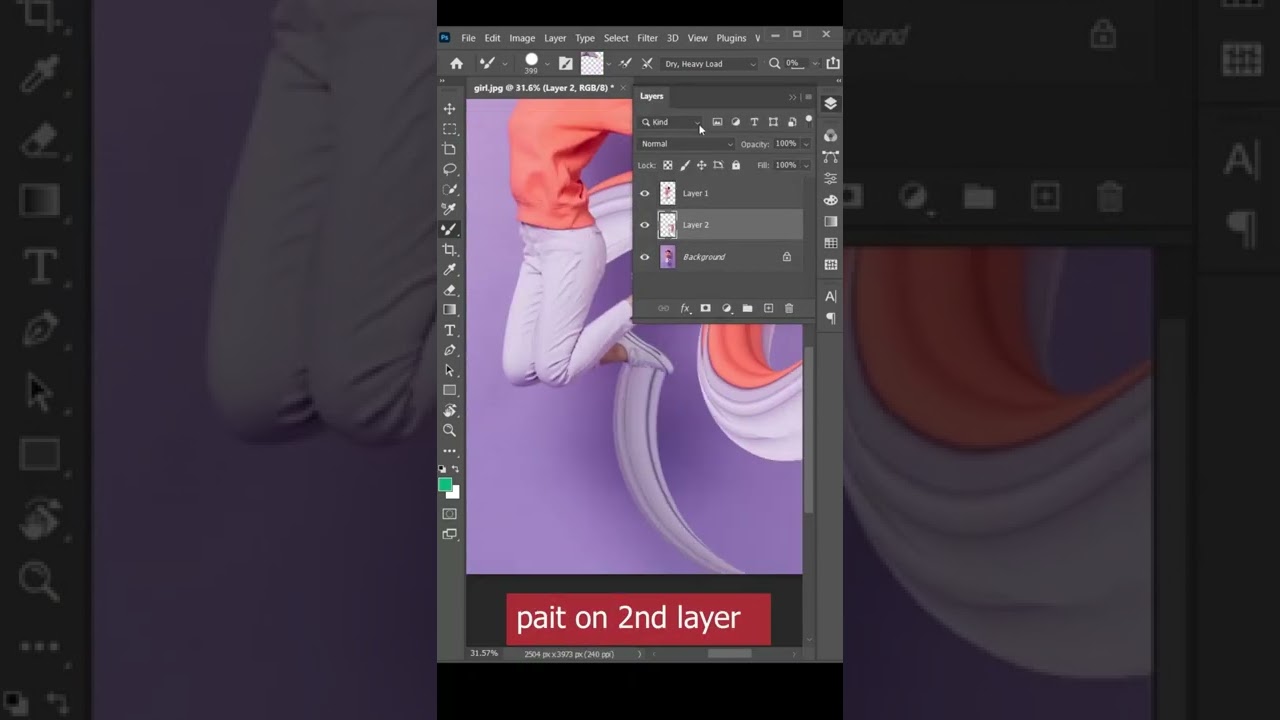Toggle lock image pixels
The image size is (1280, 720).
685,165
